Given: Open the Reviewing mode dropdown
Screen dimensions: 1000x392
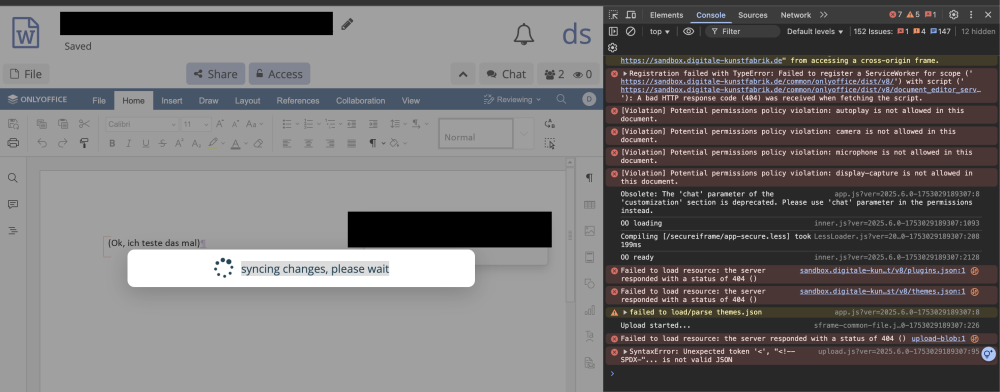Looking at the screenshot, I should (x=512, y=99).
